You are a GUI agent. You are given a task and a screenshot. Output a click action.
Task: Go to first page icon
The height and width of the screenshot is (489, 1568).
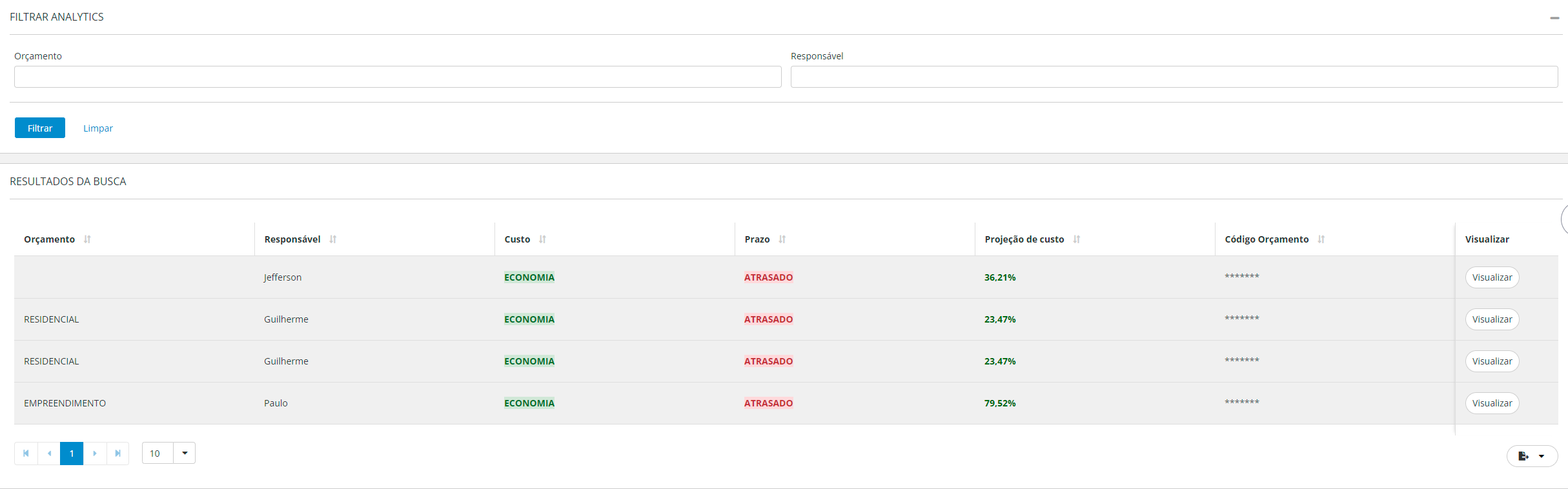tap(26, 454)
